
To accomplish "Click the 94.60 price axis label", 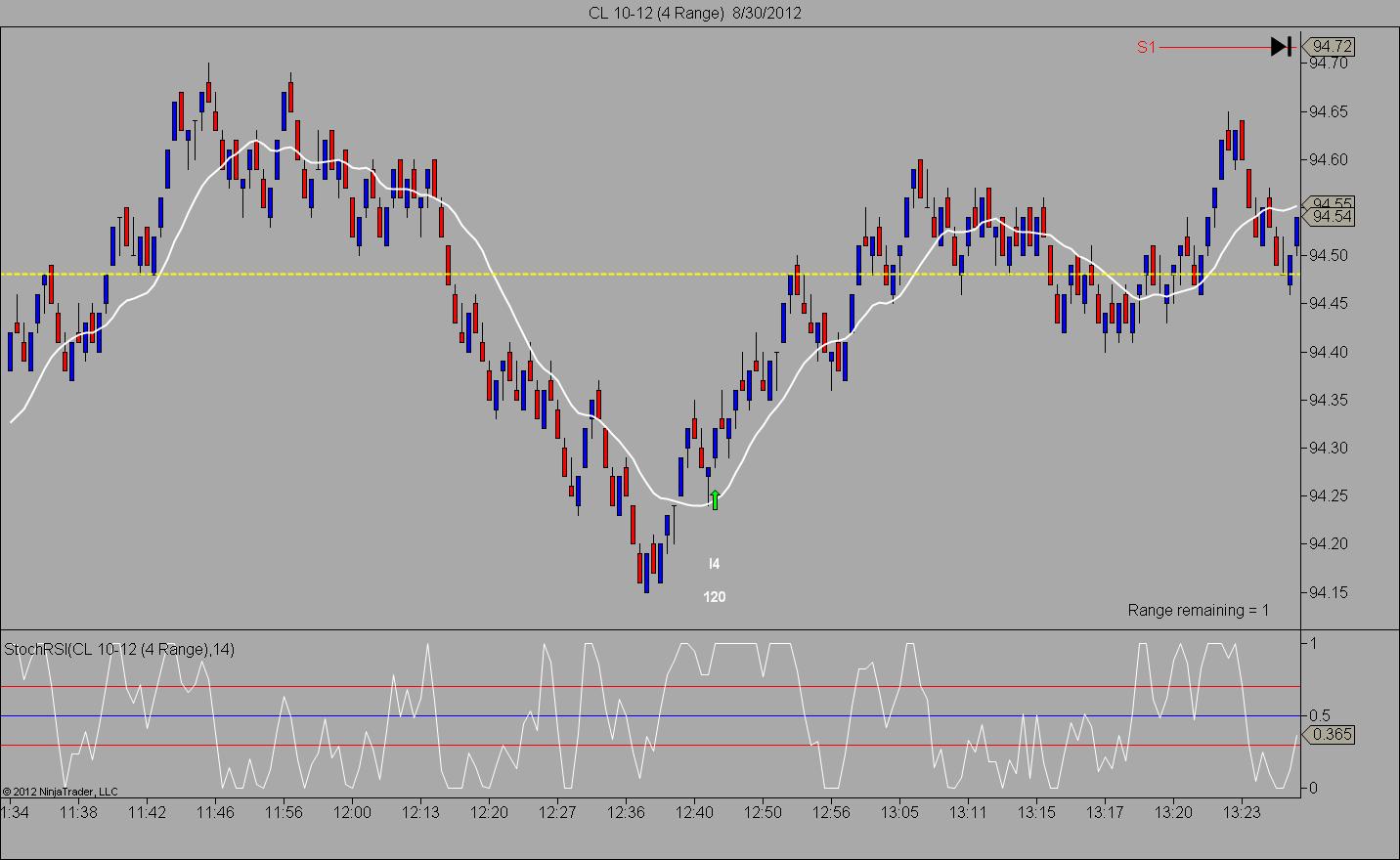I will point(1329,159).
